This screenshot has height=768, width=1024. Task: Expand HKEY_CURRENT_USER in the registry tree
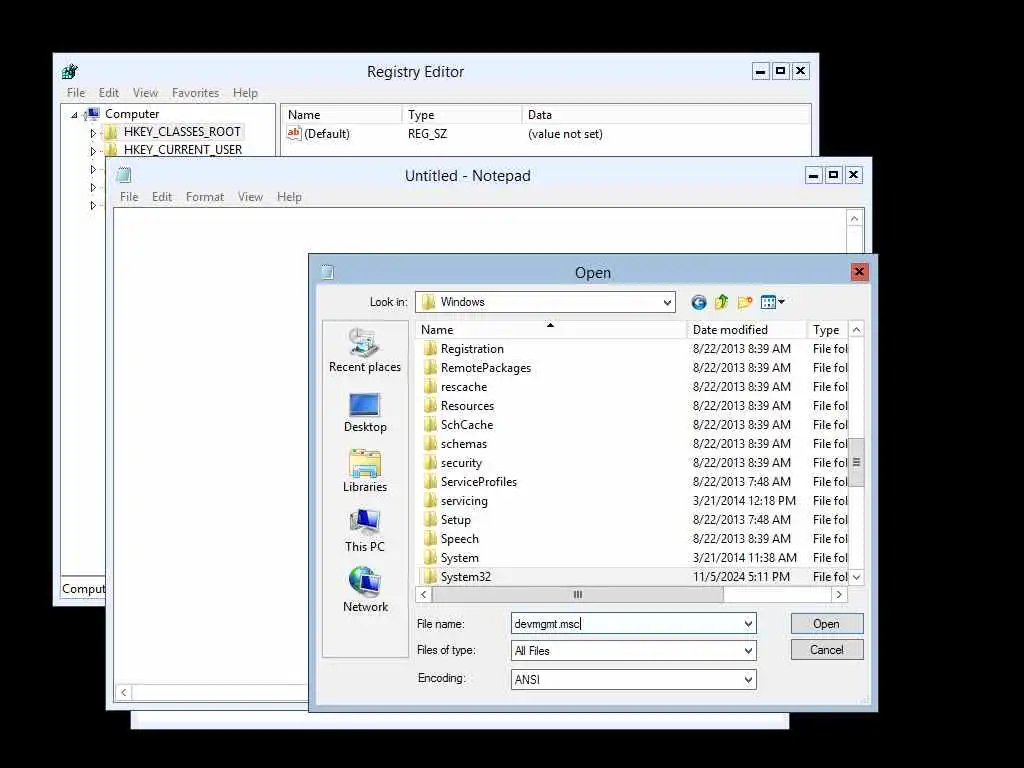coord(93,151)
